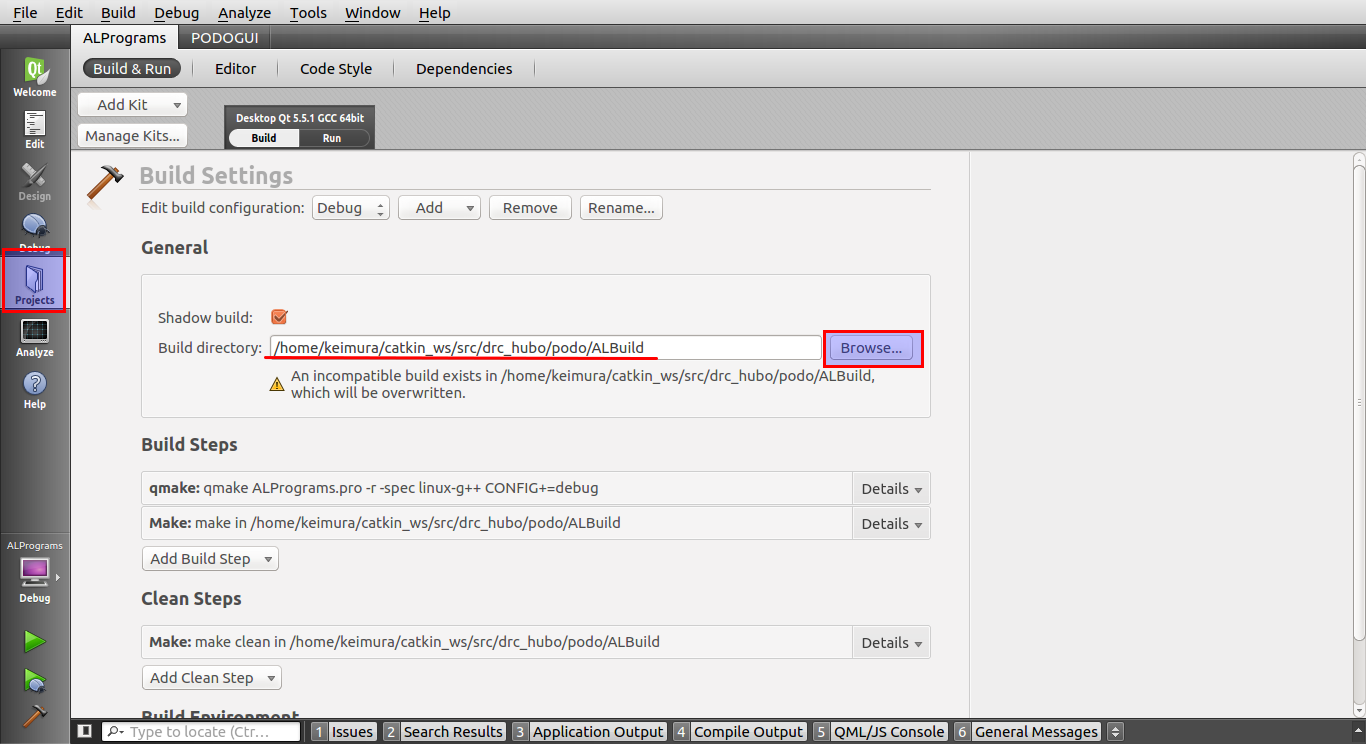
Task: Open the Analyze mode
Action: pos(34,338)
